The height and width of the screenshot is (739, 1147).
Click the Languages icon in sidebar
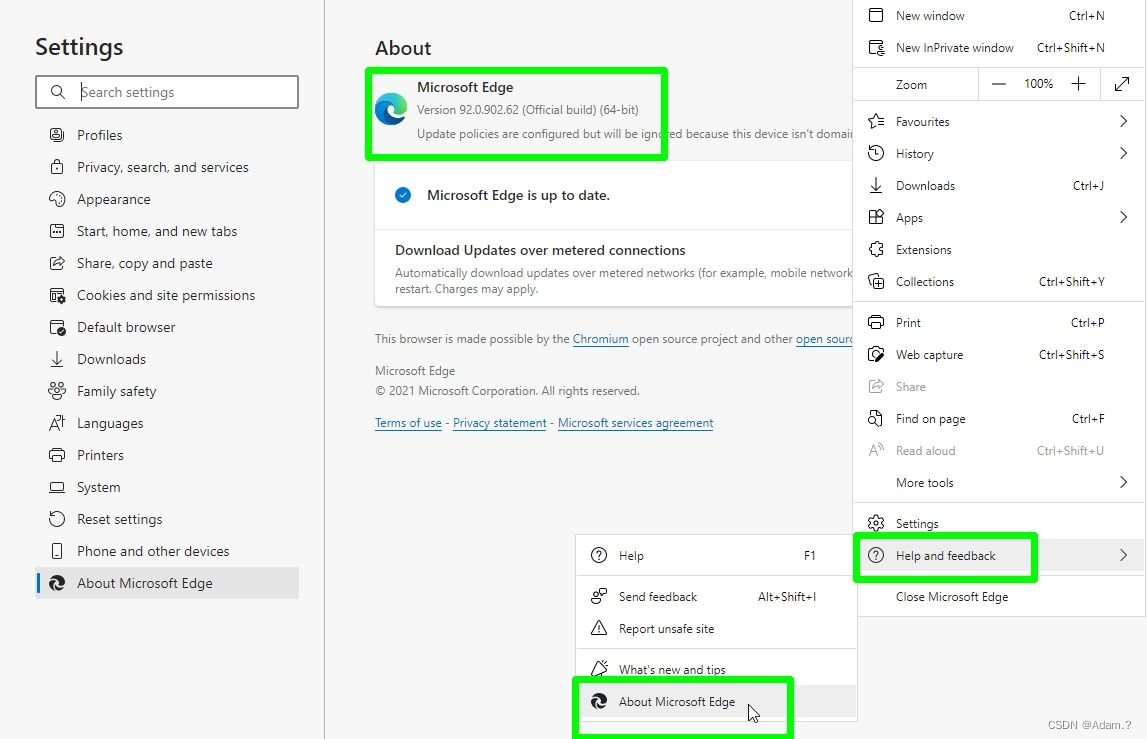57,423
